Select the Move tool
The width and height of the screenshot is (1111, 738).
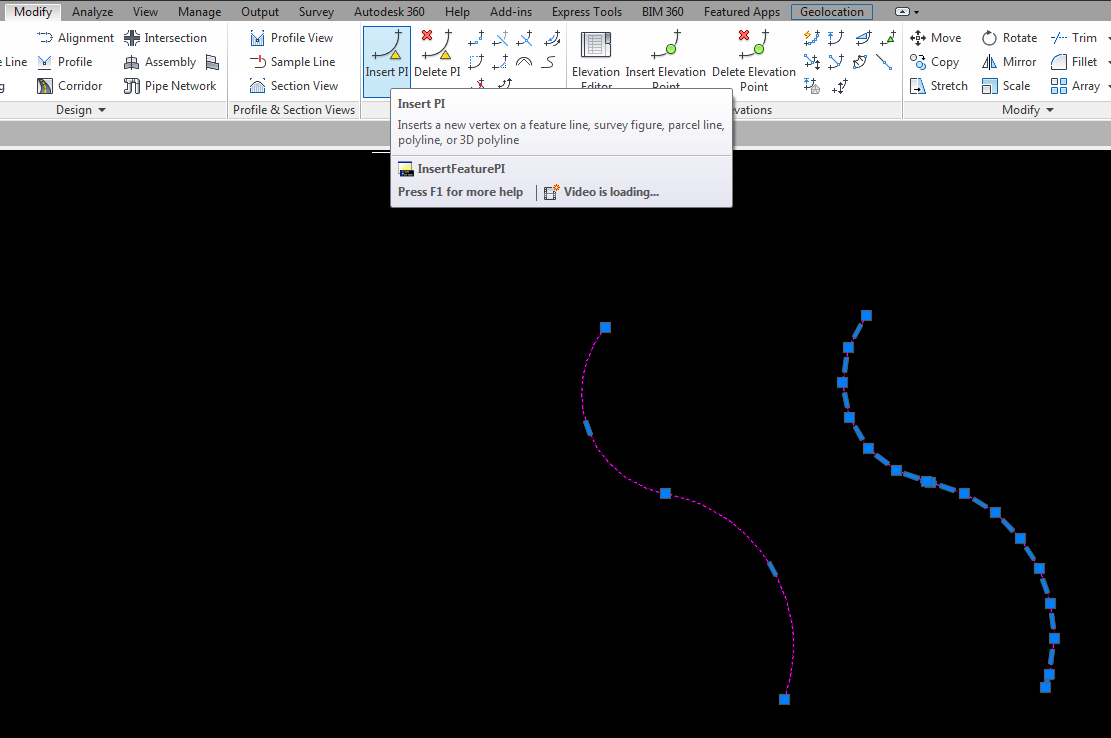click(936, 37)
